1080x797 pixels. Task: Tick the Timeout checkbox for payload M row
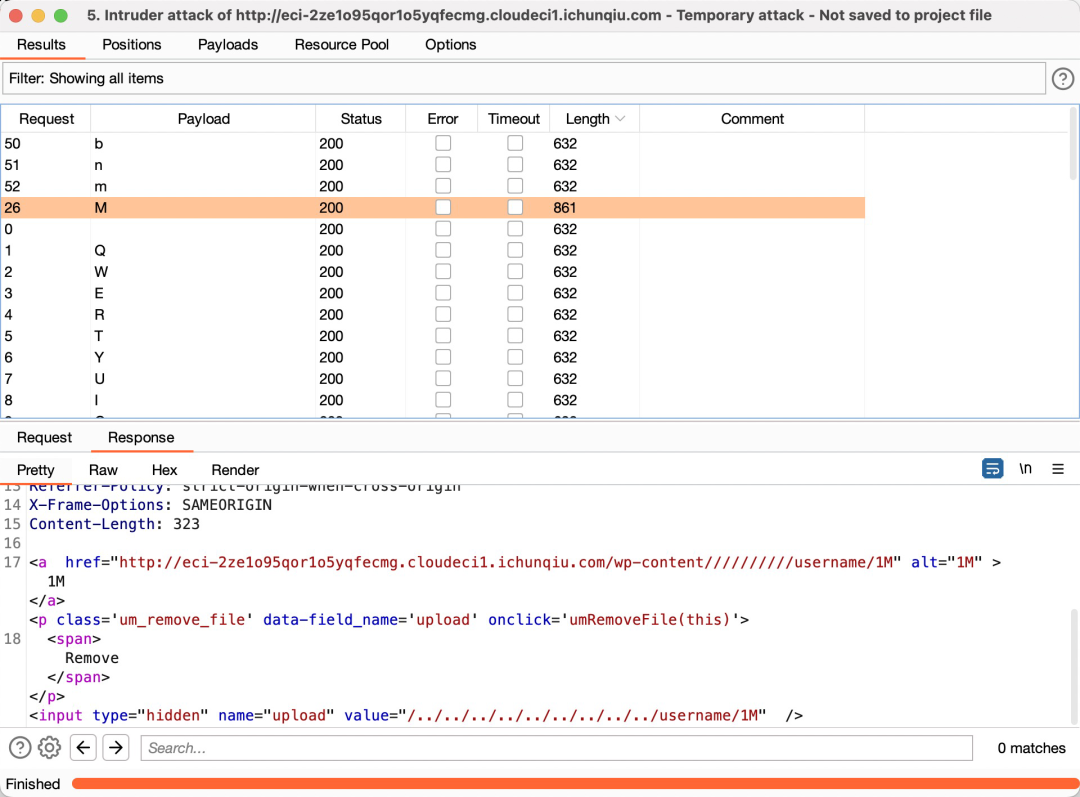coord(515,207)
